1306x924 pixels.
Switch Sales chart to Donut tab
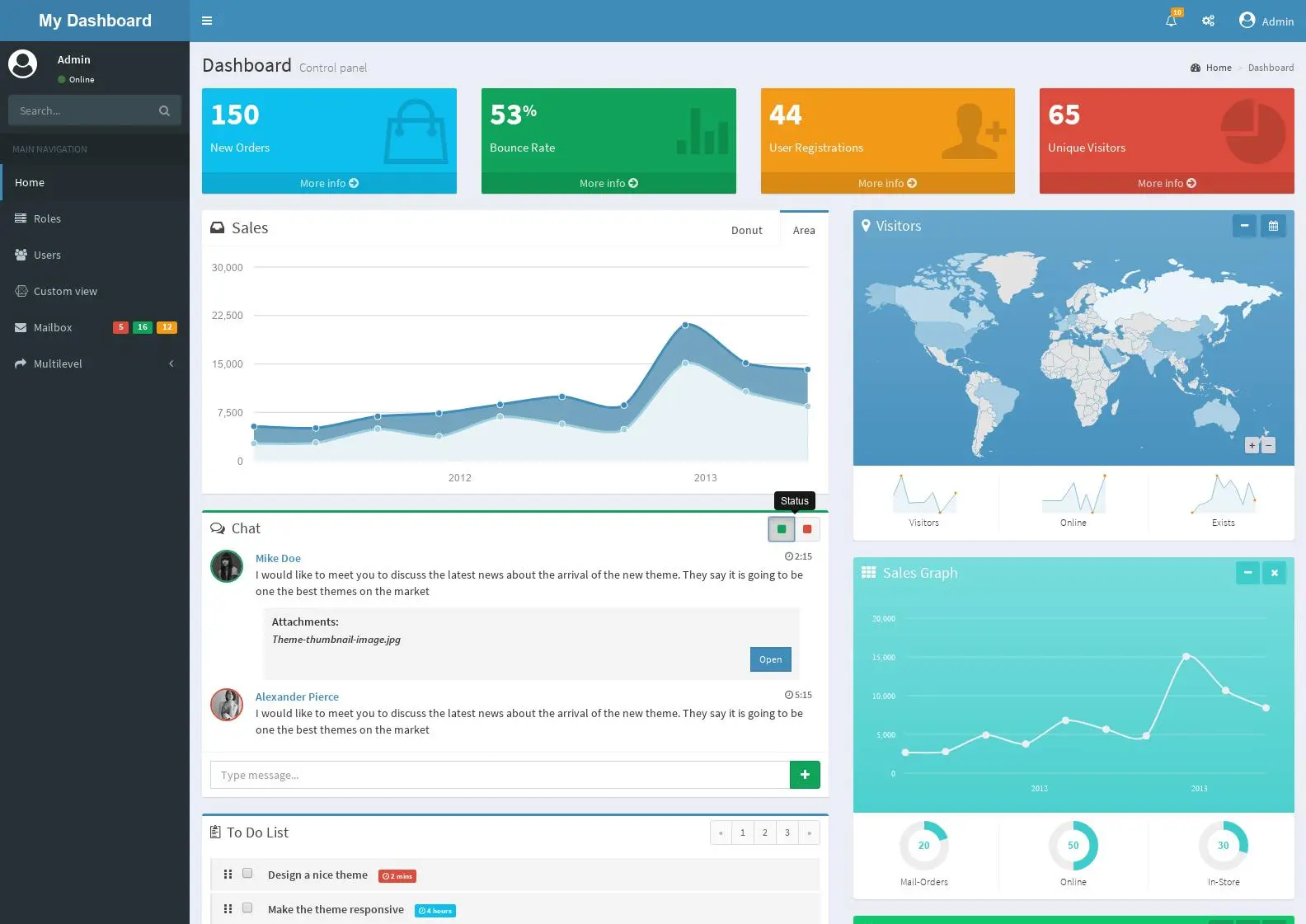[746, 230]
